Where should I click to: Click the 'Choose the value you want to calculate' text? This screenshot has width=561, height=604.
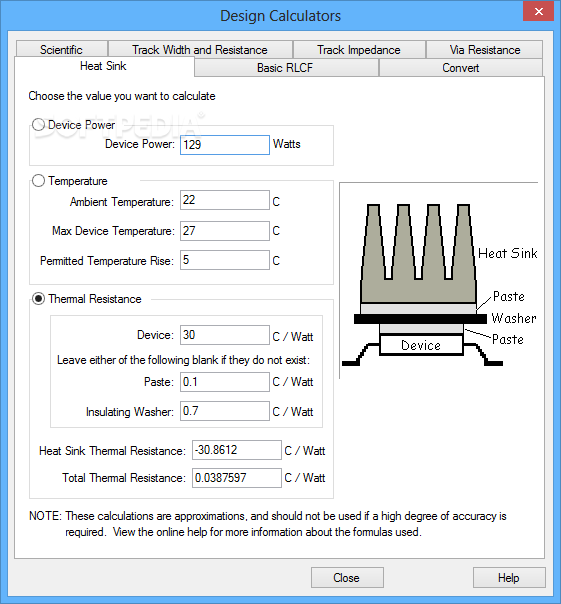tap(122, 96)
